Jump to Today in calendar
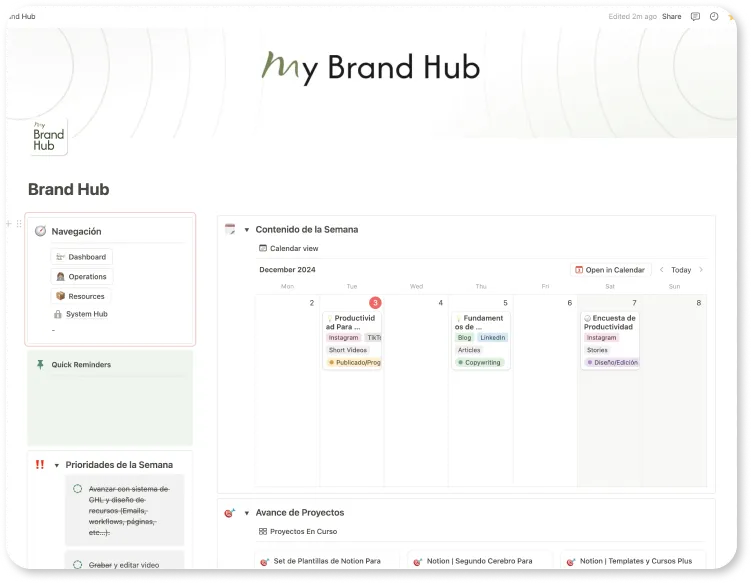Image resolution: width=751 pixels, height=583 pixels. [681, 270]
